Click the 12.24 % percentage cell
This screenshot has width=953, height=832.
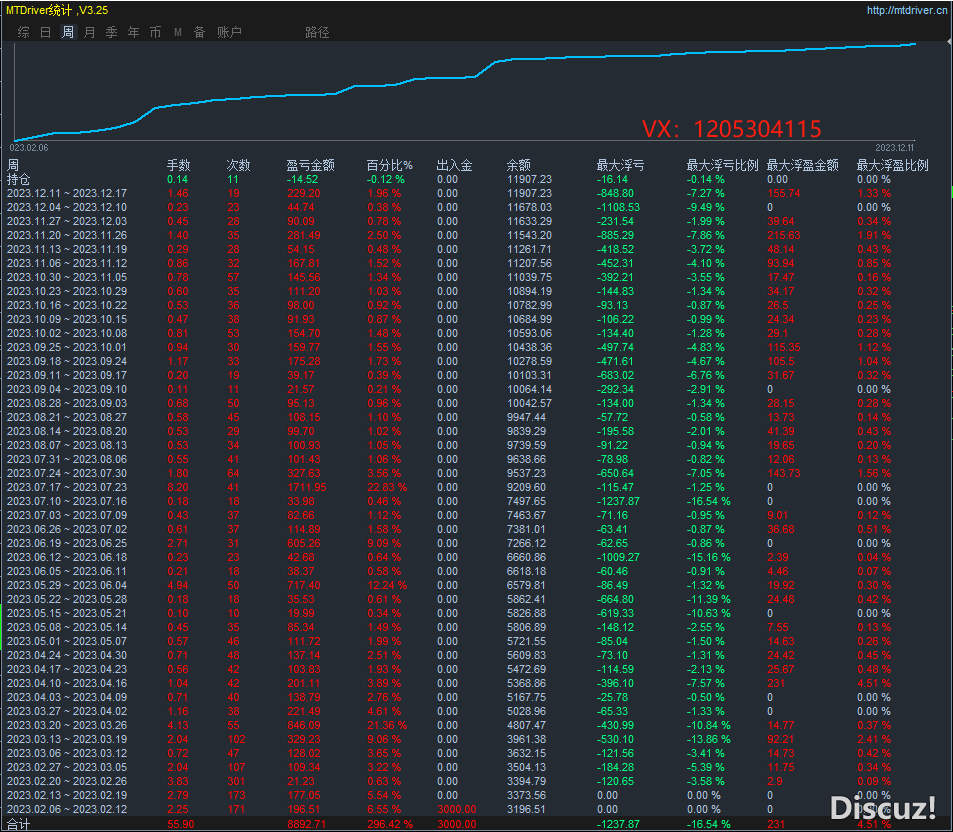[x=387, y=585]
